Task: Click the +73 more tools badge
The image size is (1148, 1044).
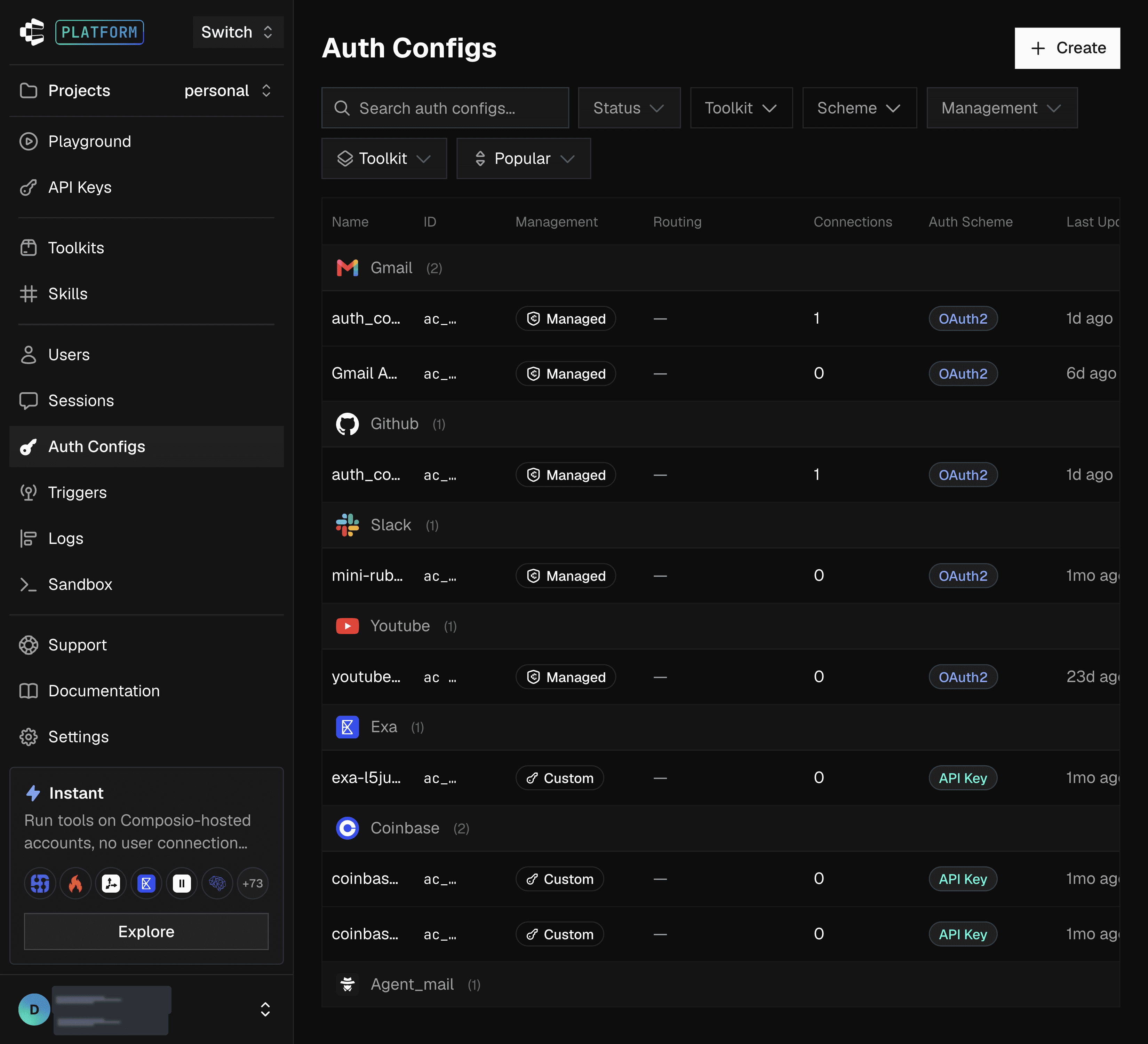Action: (x=253, y=883)
